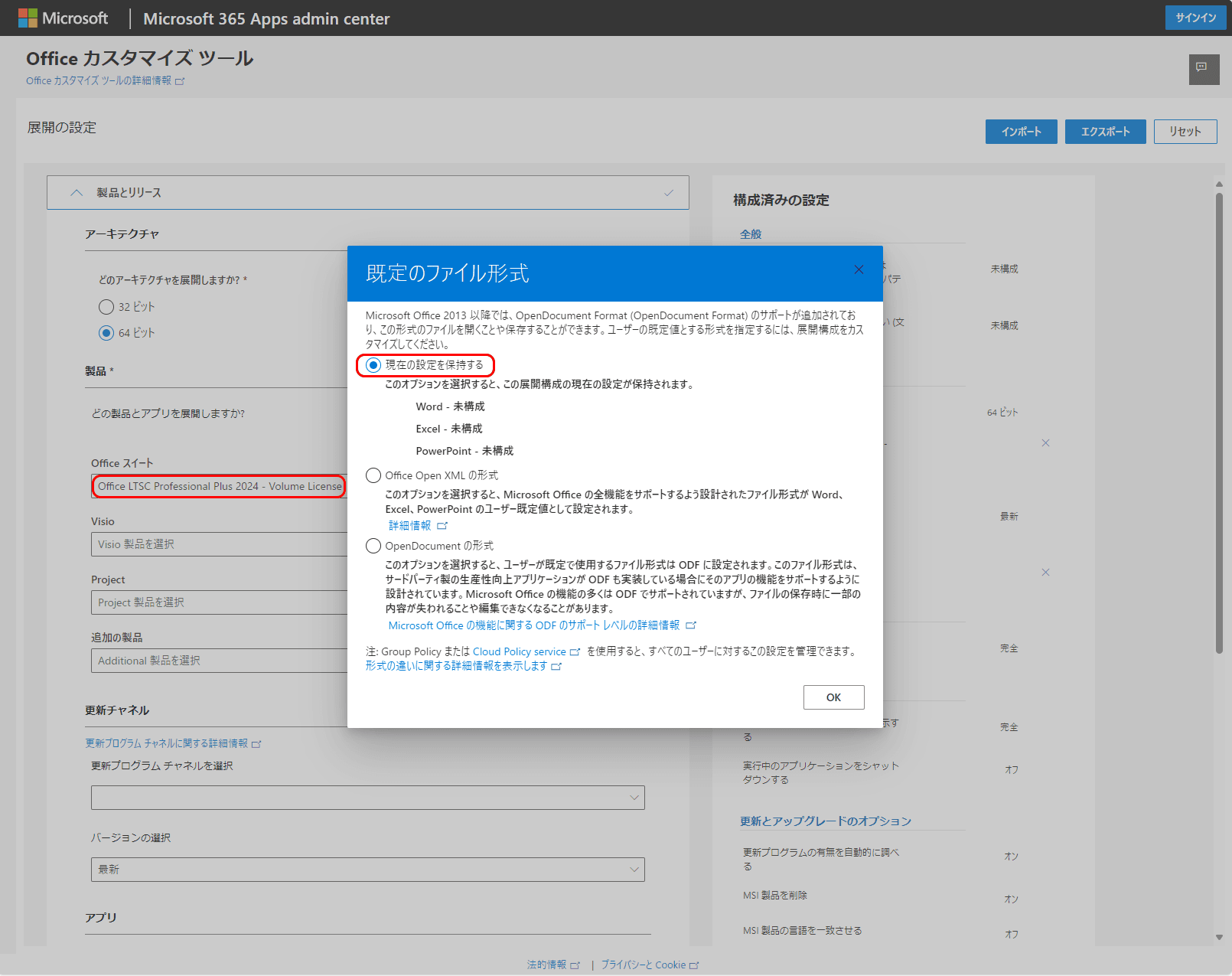The image size is (1232, 976).
Task: Click the vertical scrollbar thumb
Action: point(1220,423)
